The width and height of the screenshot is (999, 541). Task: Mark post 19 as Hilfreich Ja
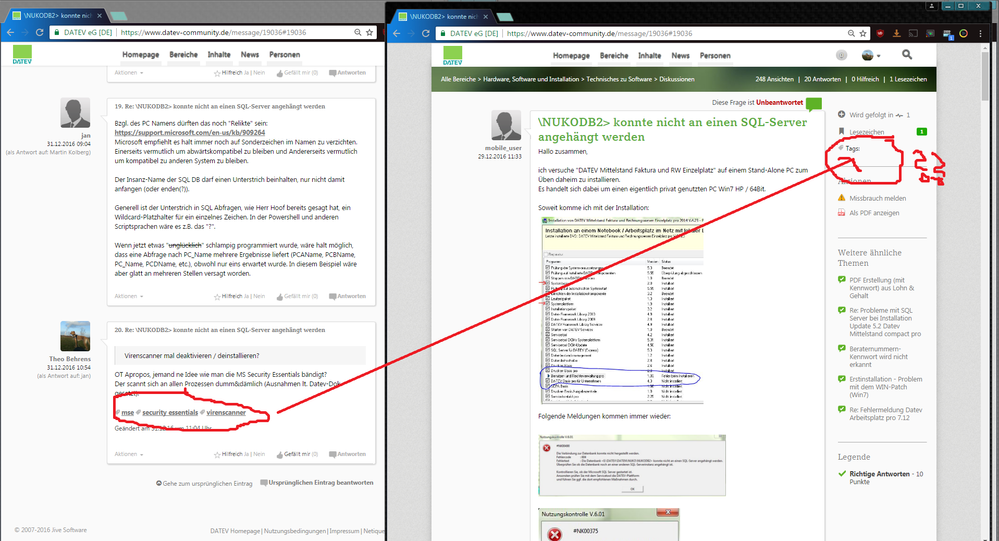(247, 296)
